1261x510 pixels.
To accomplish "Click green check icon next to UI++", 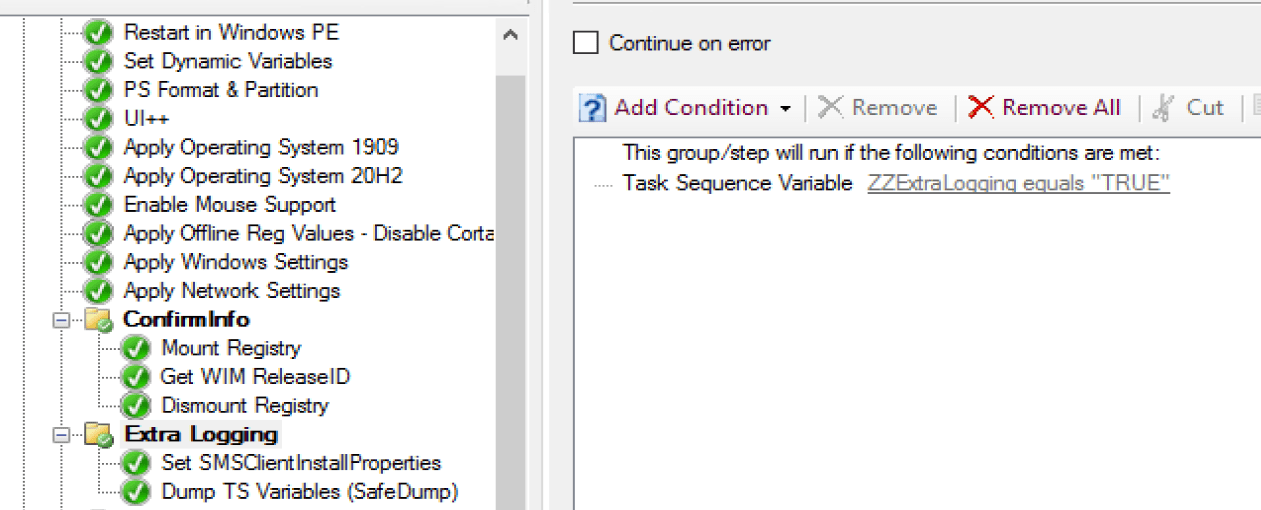I will pos(97,118).
